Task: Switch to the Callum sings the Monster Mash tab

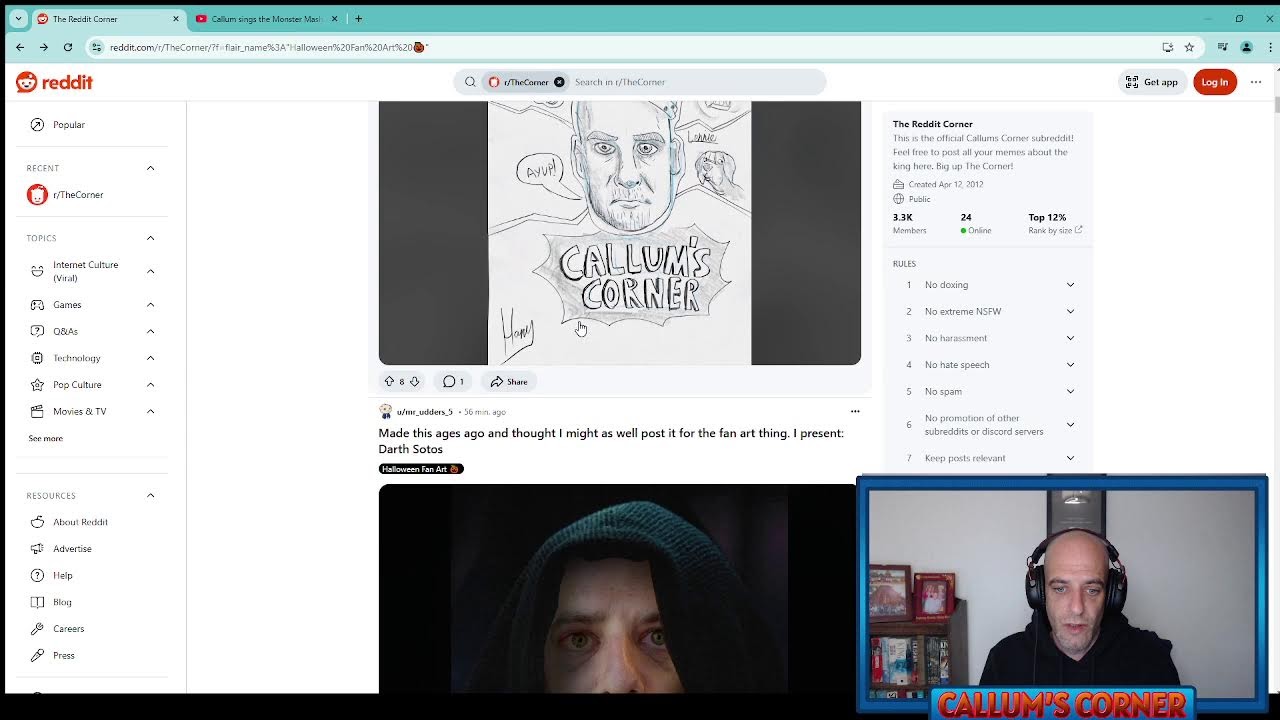Action: pos(267,19)
